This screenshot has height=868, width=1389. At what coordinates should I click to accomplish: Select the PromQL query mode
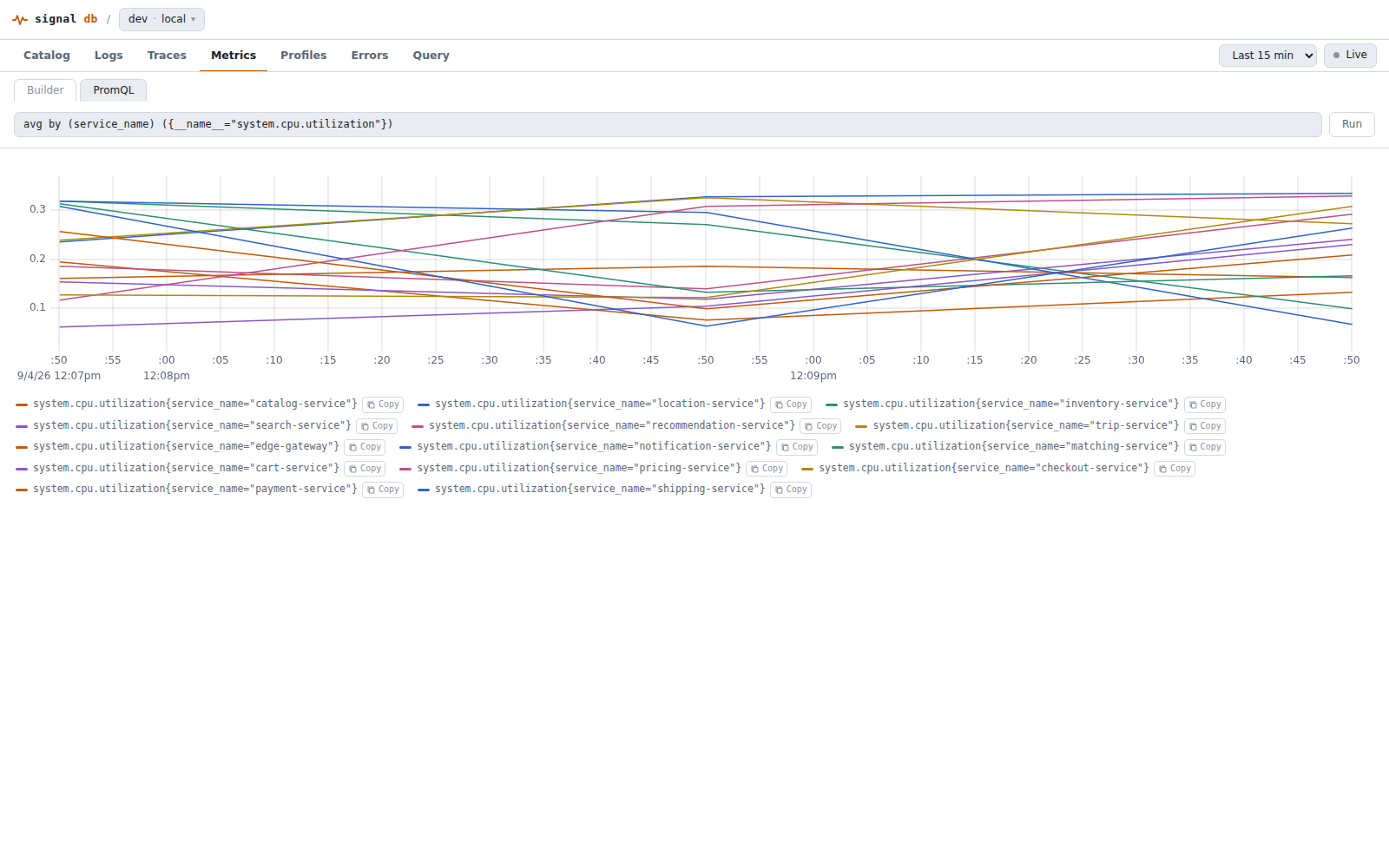click(114, 90)
